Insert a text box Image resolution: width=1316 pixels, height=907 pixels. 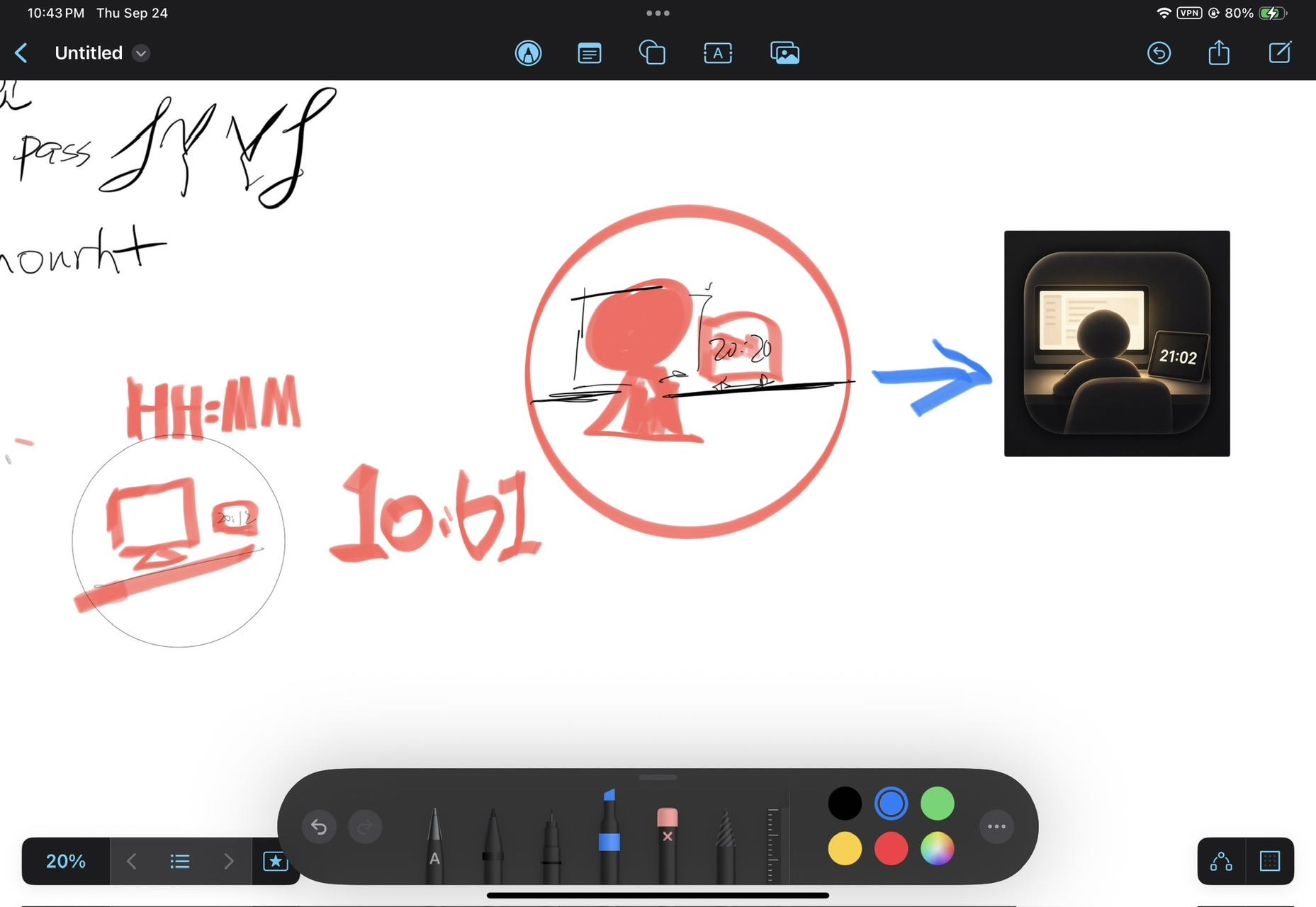click(718, 53)
